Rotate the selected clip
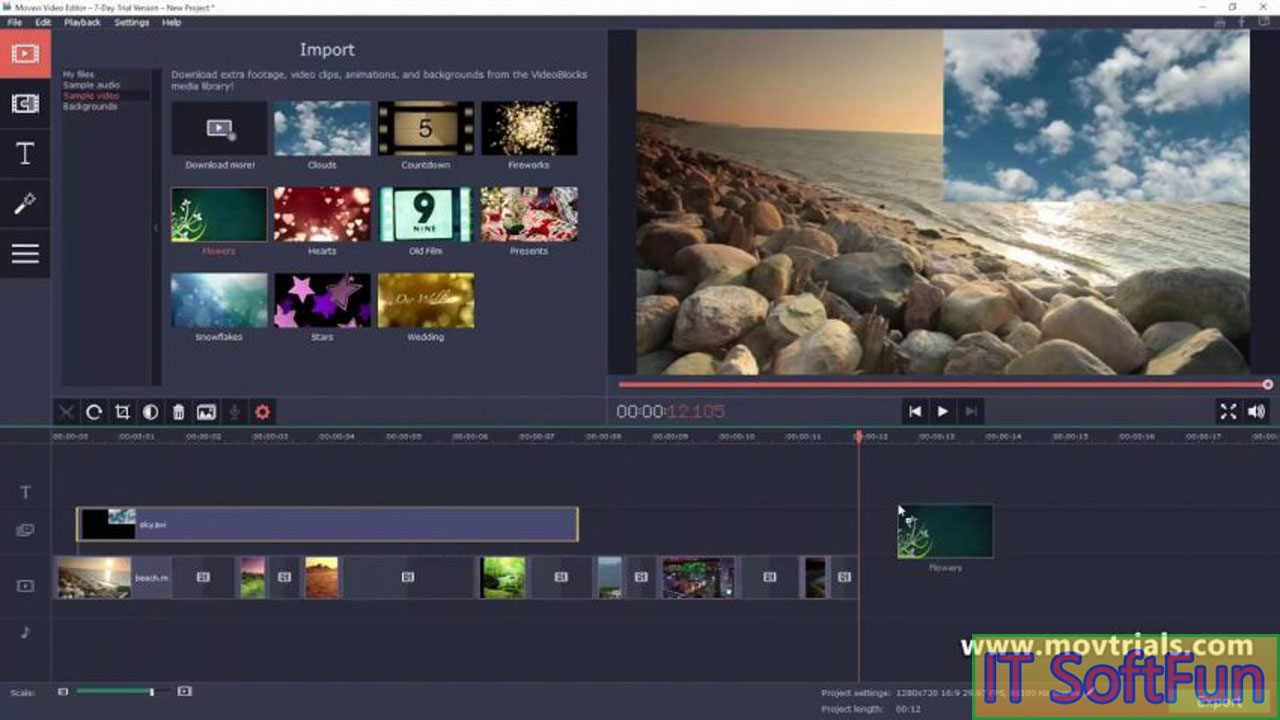Viewport: 1280px width, 720px height. click(x=94, y=412)
